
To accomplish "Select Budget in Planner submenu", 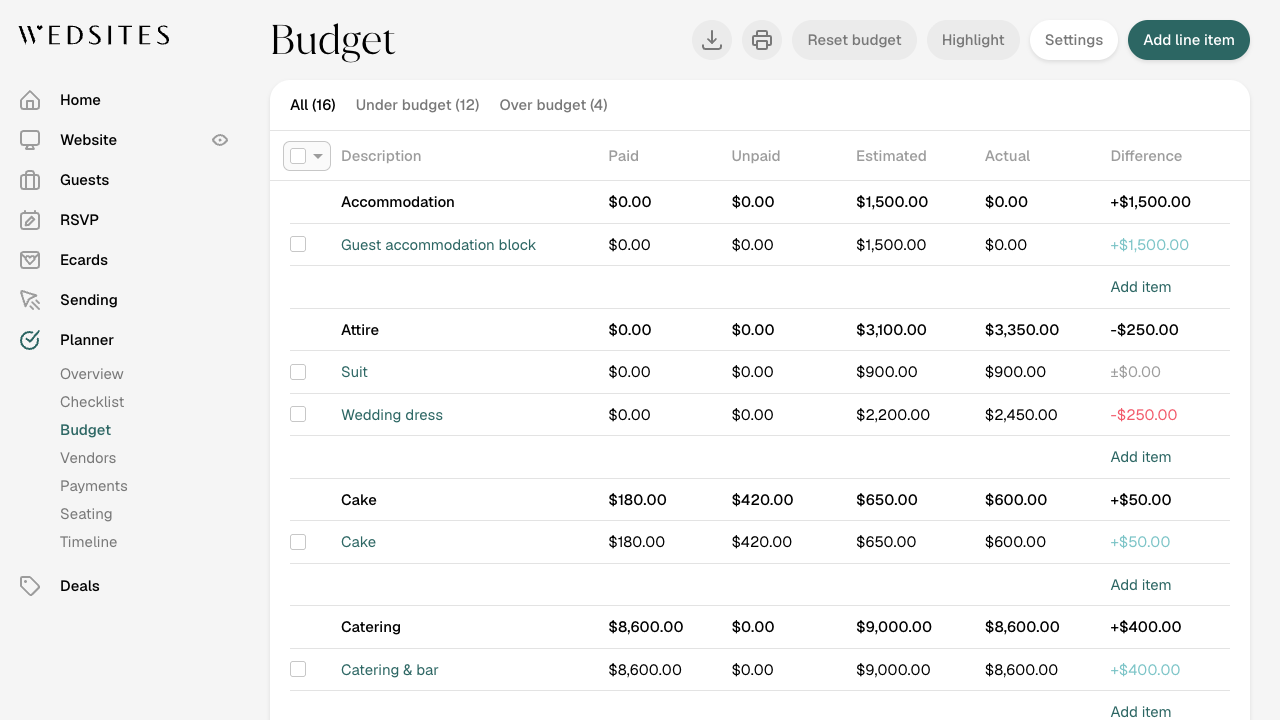I will pos(86,430).
